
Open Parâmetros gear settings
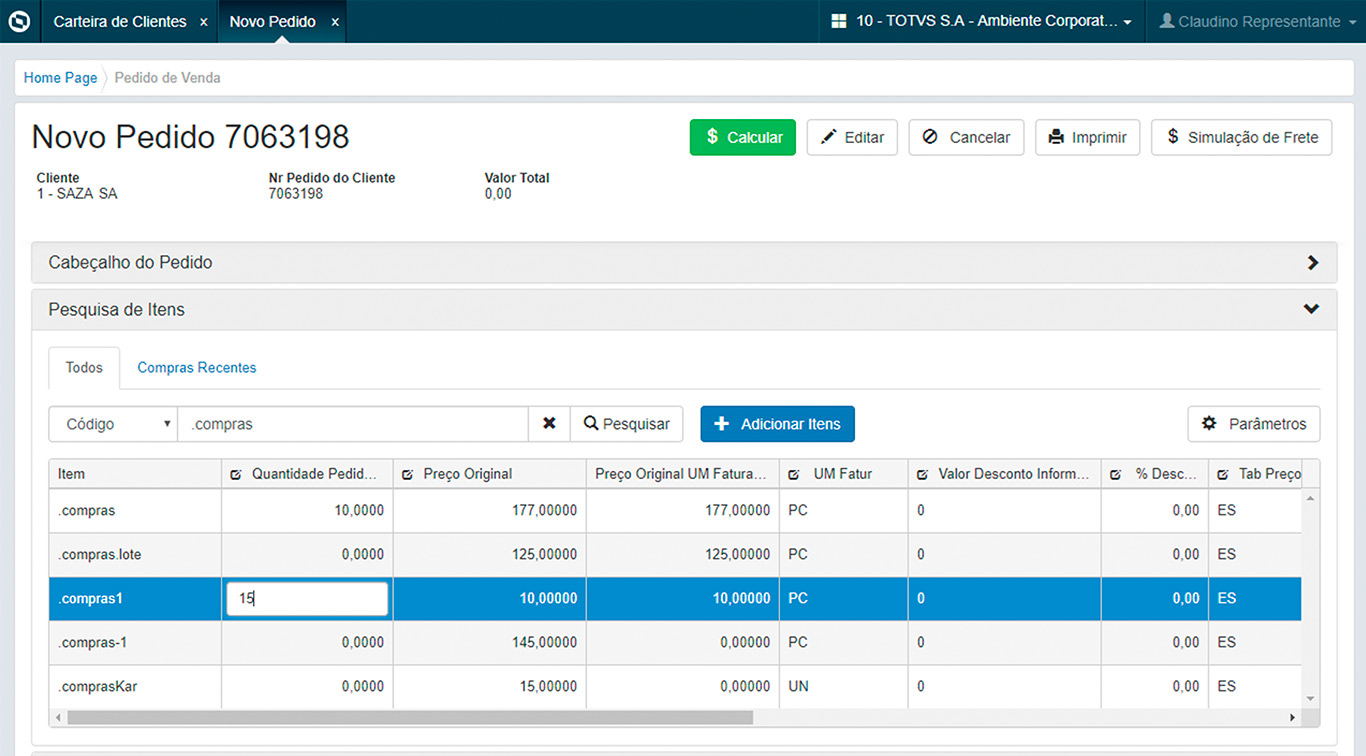tap(1253, 424)
